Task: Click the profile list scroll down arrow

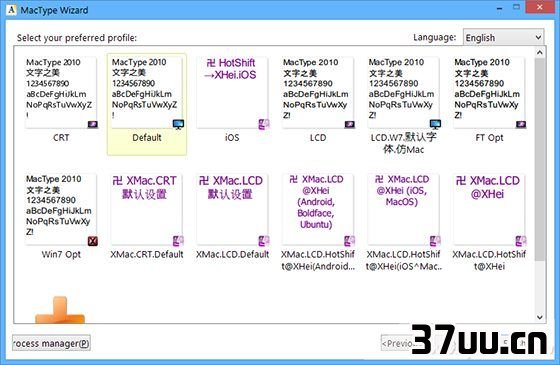Action: (540, 317)
